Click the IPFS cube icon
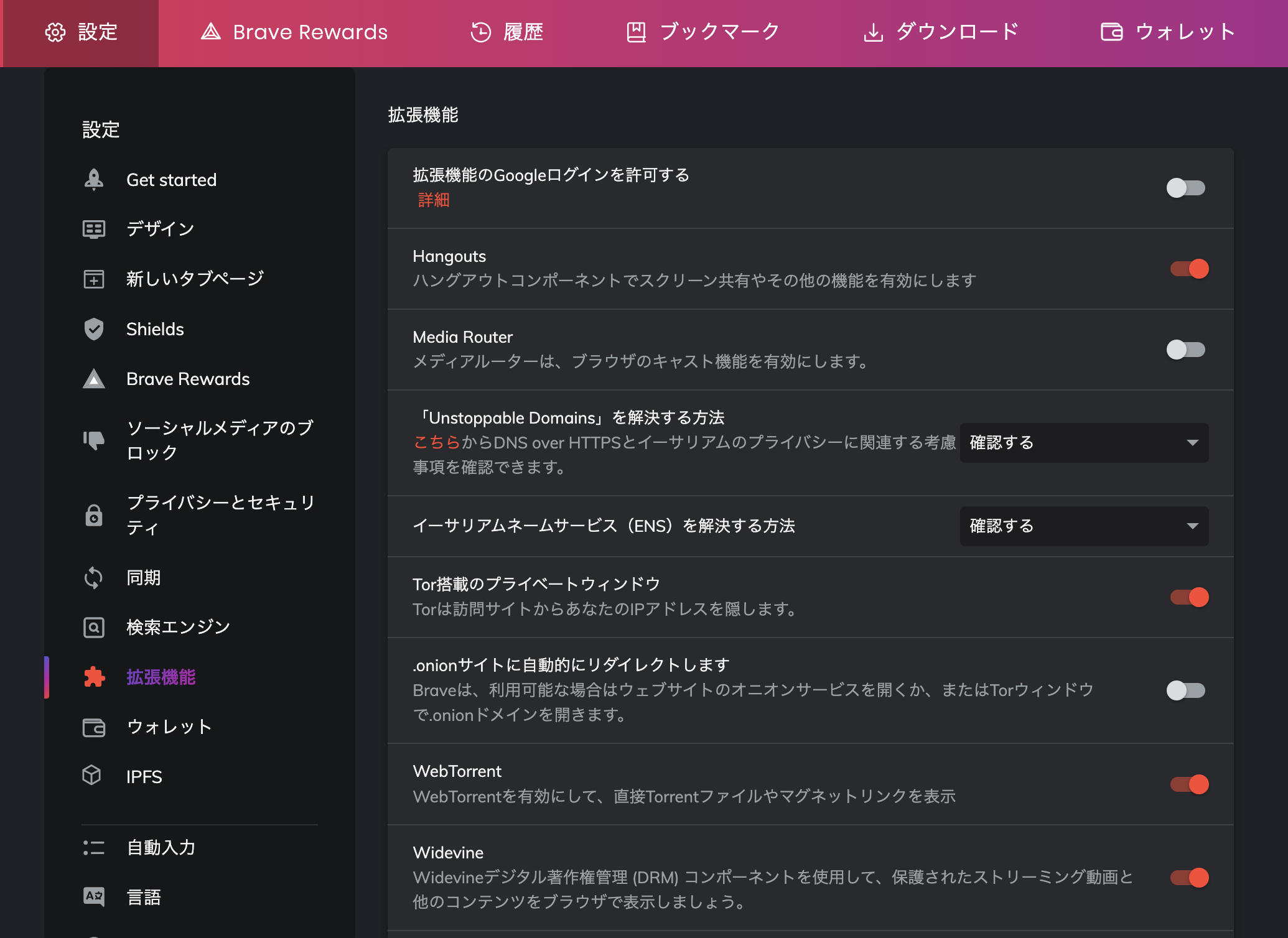Screen dimensions: 1288x938 pyautogui.click(x=92, y=775)
